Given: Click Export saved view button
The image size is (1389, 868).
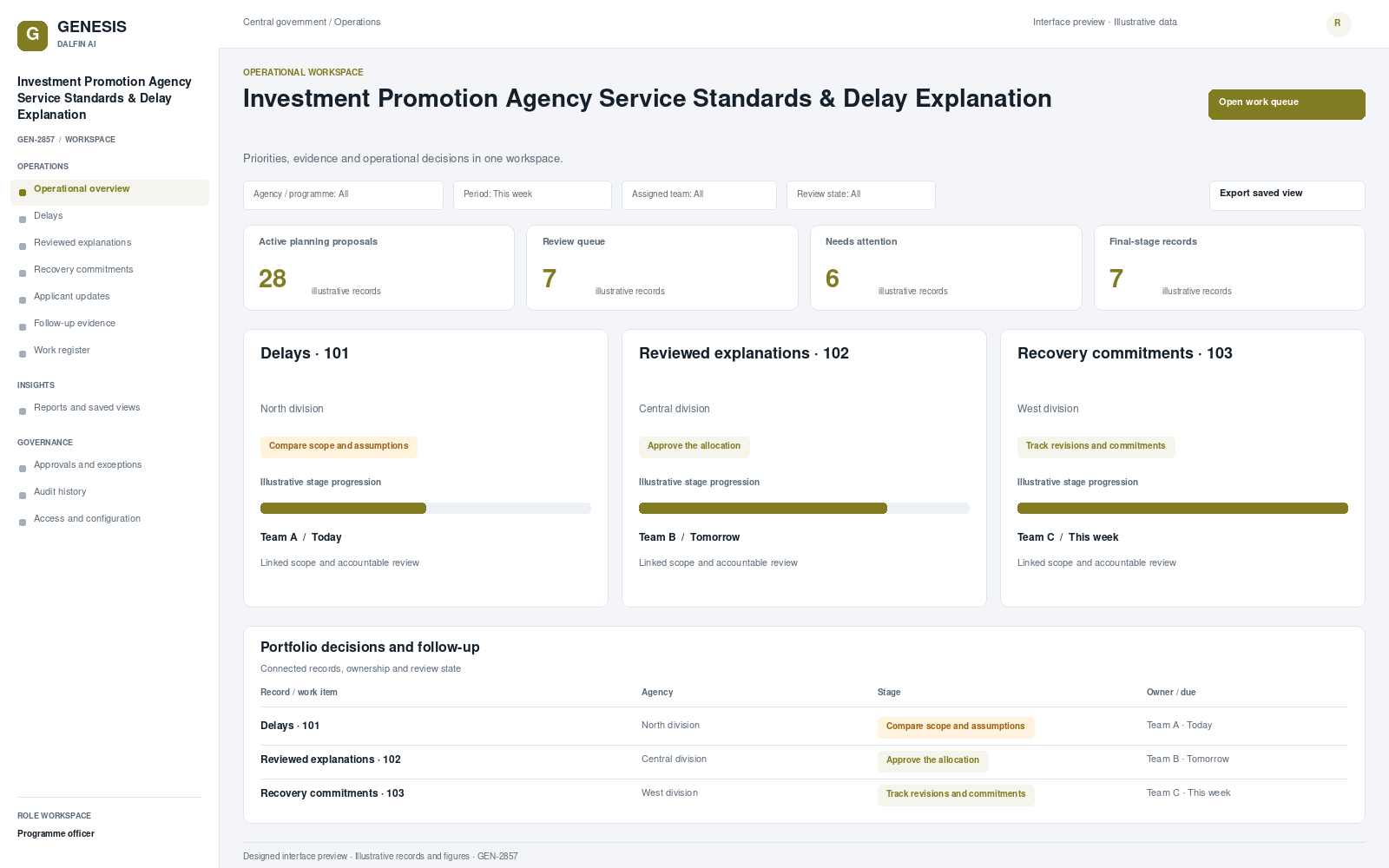Looking at the screenshot, I should [1287, 195].
